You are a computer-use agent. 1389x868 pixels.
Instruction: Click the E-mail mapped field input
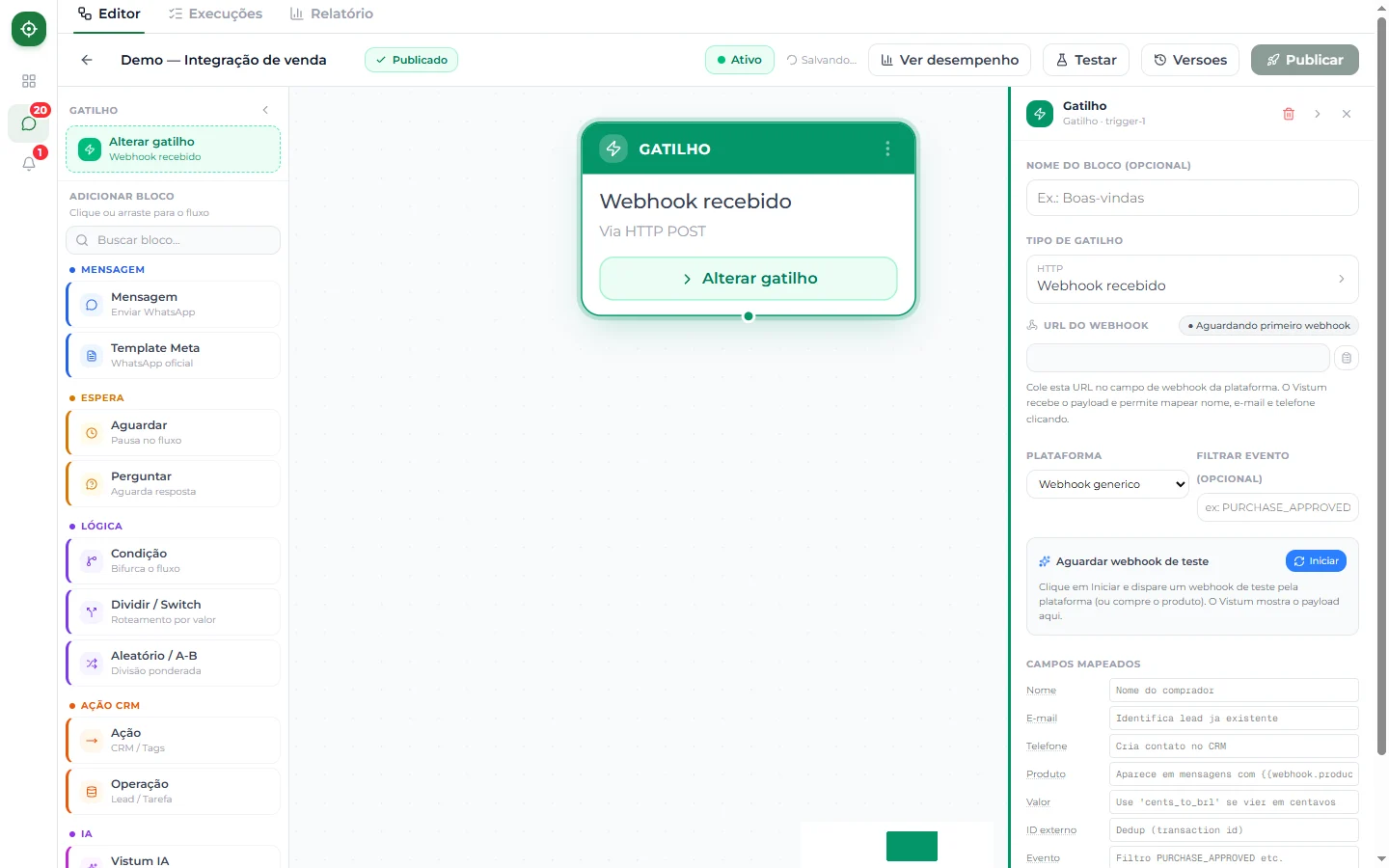[1234, 719]
